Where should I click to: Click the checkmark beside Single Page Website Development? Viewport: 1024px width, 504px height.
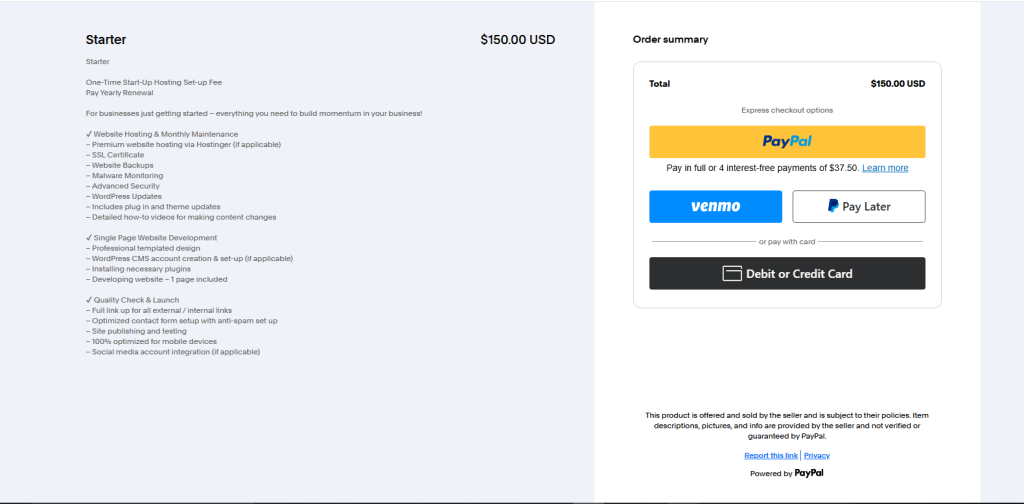[x=89, y=238]
